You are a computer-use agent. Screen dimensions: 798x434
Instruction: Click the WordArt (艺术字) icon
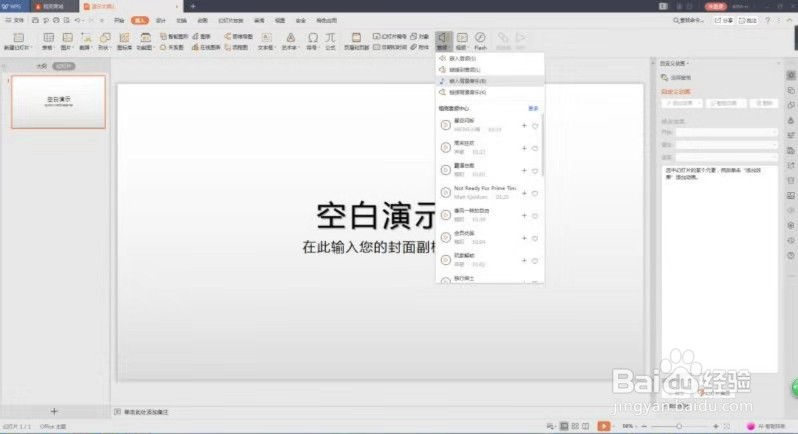pos(290,40)
